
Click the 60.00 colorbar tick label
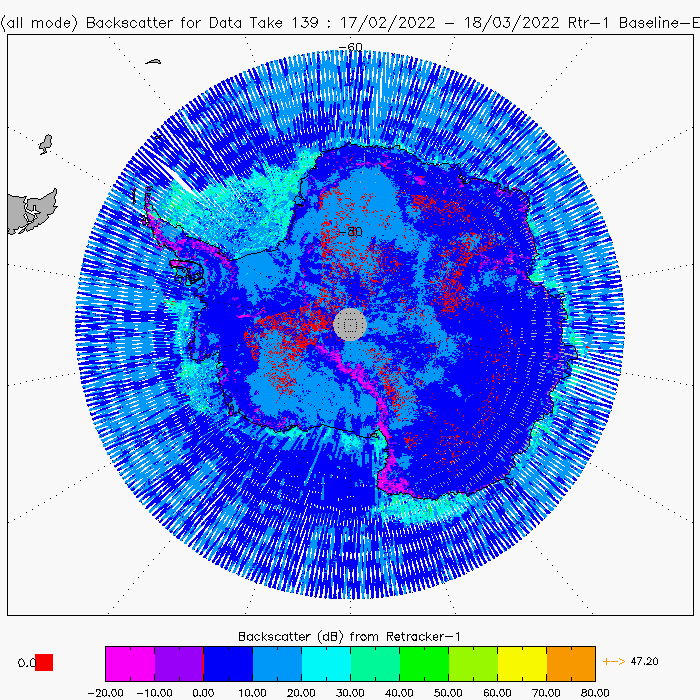497,693
